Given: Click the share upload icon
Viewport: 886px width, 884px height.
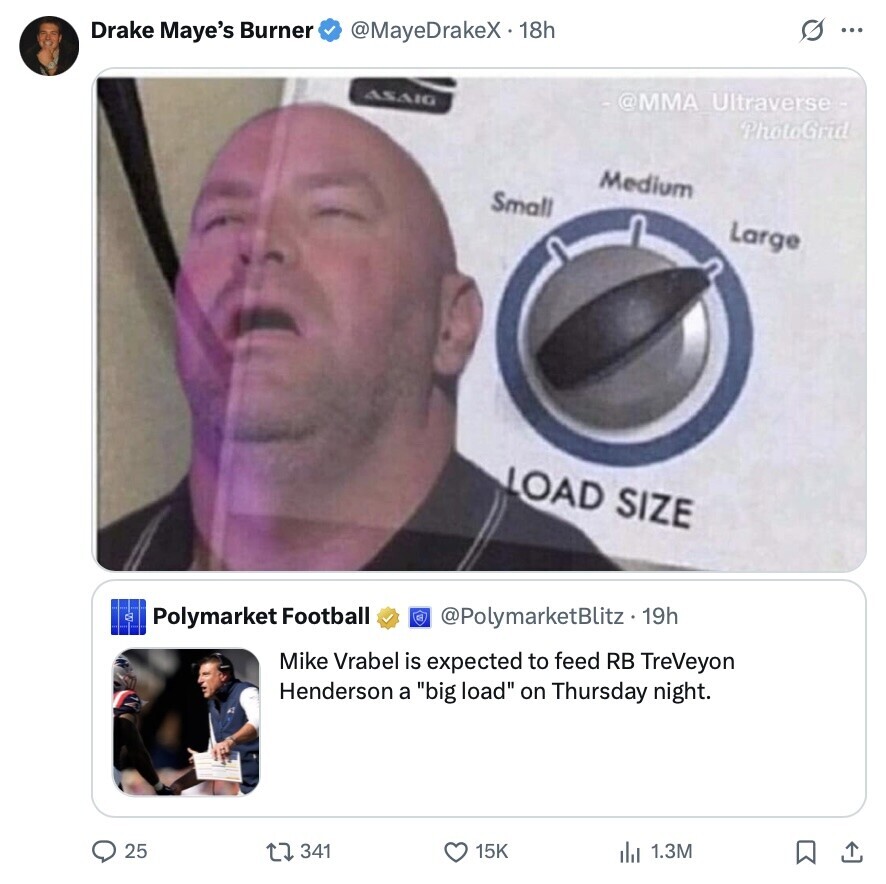Looking at the screenshot, I should point(851,851).
